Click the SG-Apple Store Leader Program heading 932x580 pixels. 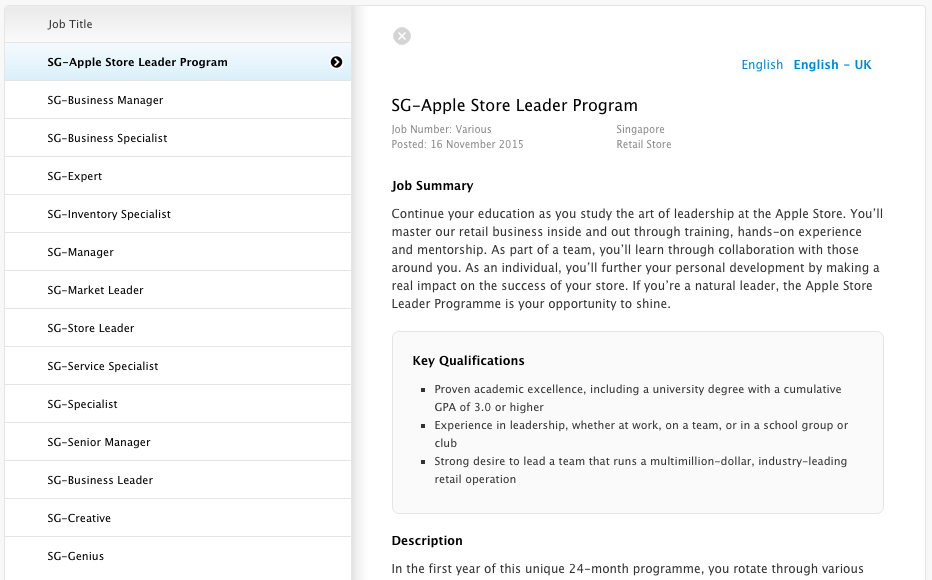514,105
